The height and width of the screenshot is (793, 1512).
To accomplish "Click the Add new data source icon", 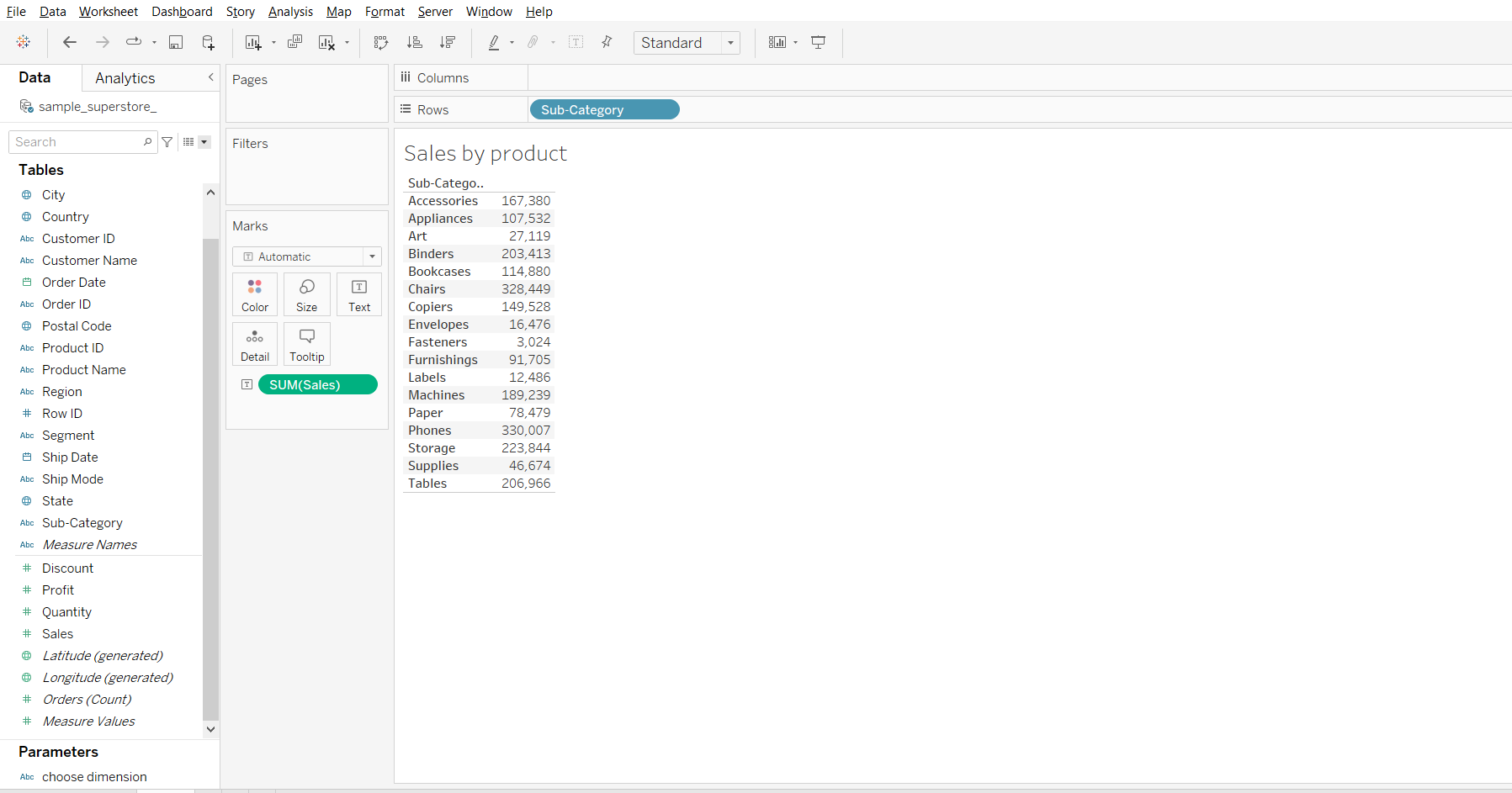I will pyautogui.click(x=208, y=42).
